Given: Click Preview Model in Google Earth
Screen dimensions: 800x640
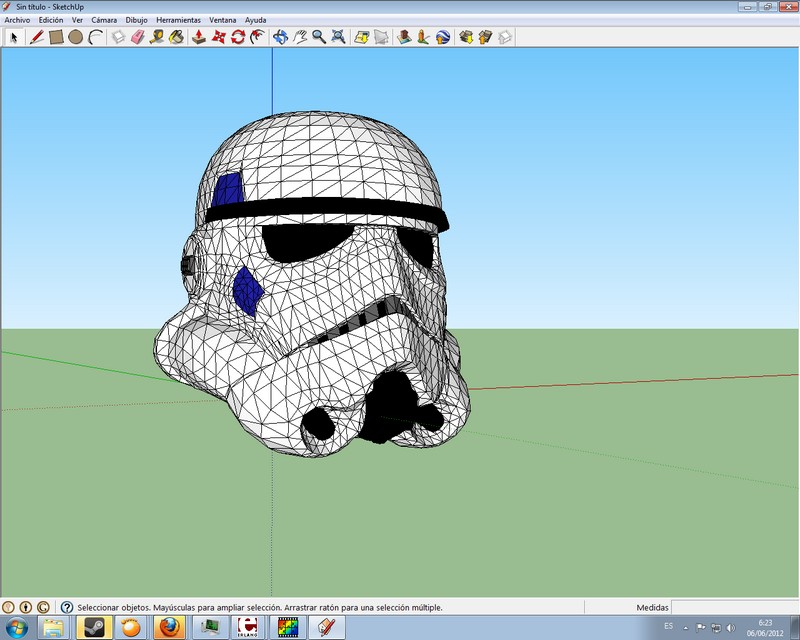Looking at the screenshot, I should pos(443,37).
